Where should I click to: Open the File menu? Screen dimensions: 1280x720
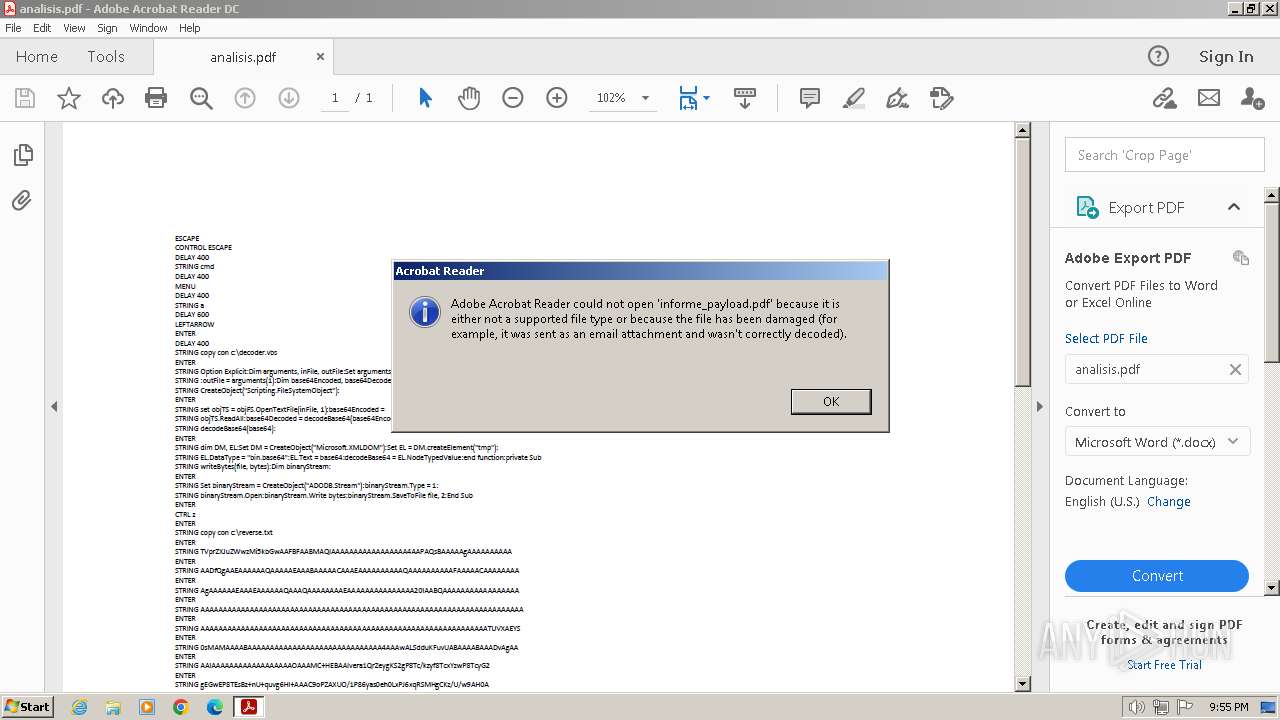[13, 28]
